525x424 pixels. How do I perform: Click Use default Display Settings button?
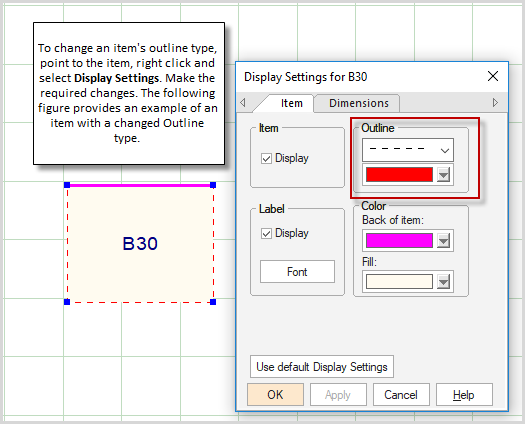[322, 367]
